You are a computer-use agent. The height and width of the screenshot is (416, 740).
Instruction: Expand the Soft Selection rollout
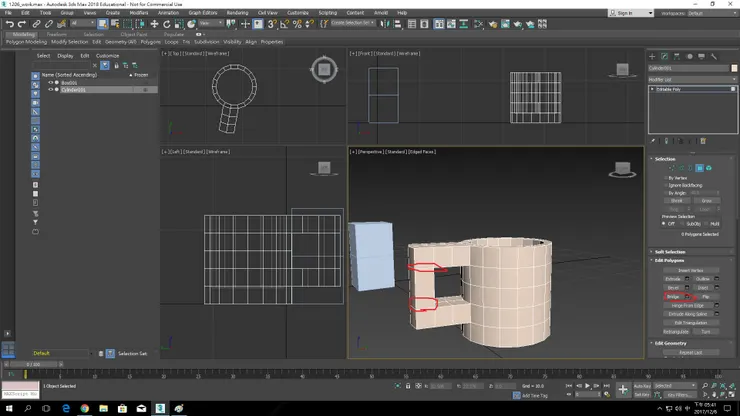click(x=670, y=252)
